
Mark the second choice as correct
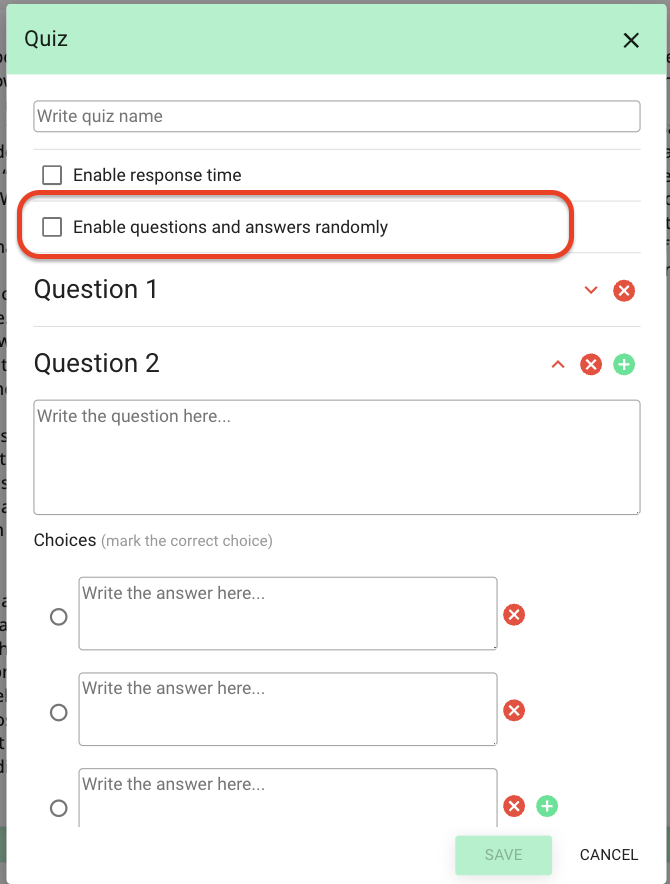[59, 713]
